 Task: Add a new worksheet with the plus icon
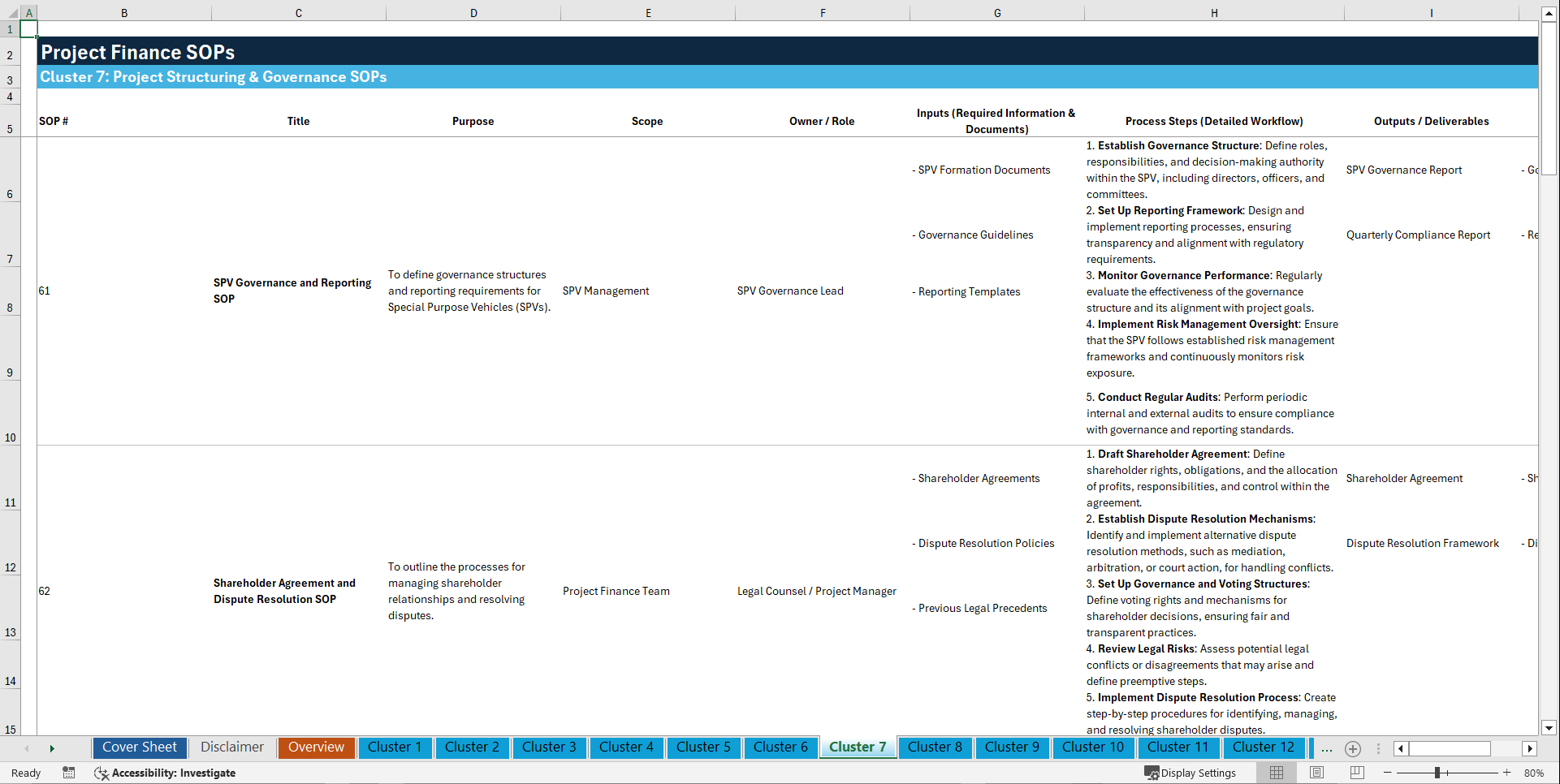1353,748
